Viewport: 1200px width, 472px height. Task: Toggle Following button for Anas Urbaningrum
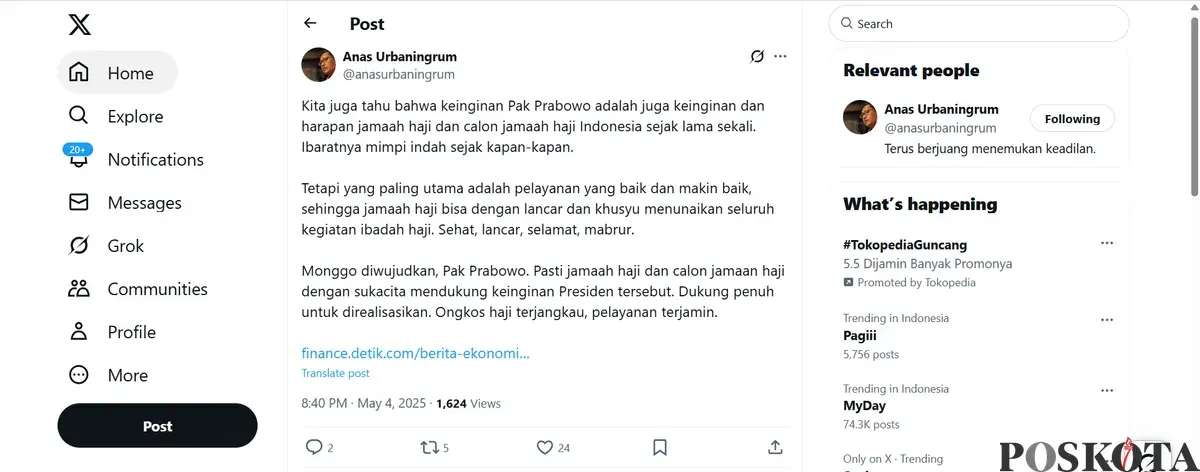pos(1072,119)
